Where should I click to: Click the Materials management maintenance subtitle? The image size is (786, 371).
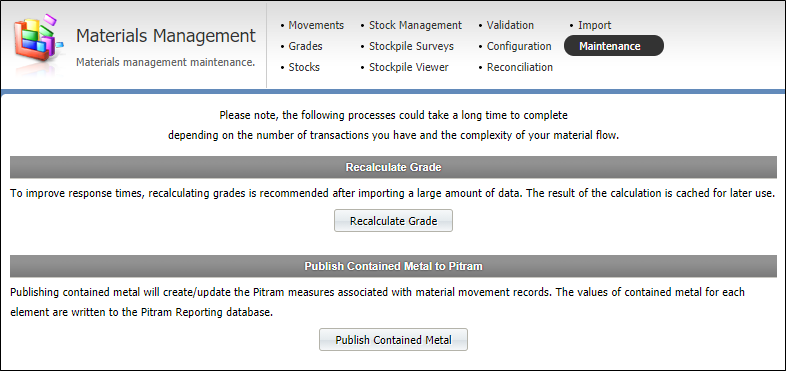165,63
